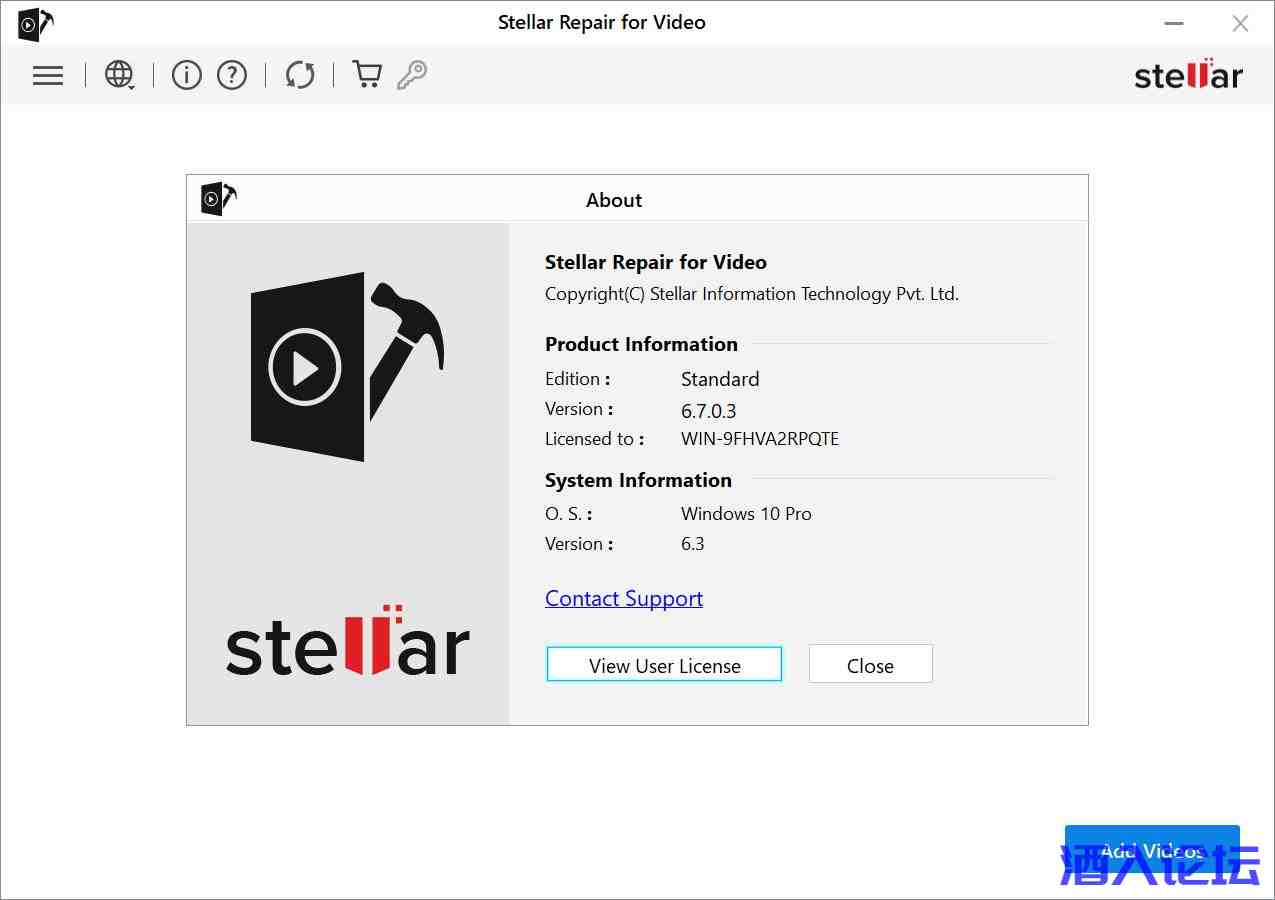Viewport: 1275px width, 900px height.
Task: Click the copyright line text
Action: pos(752,294)
